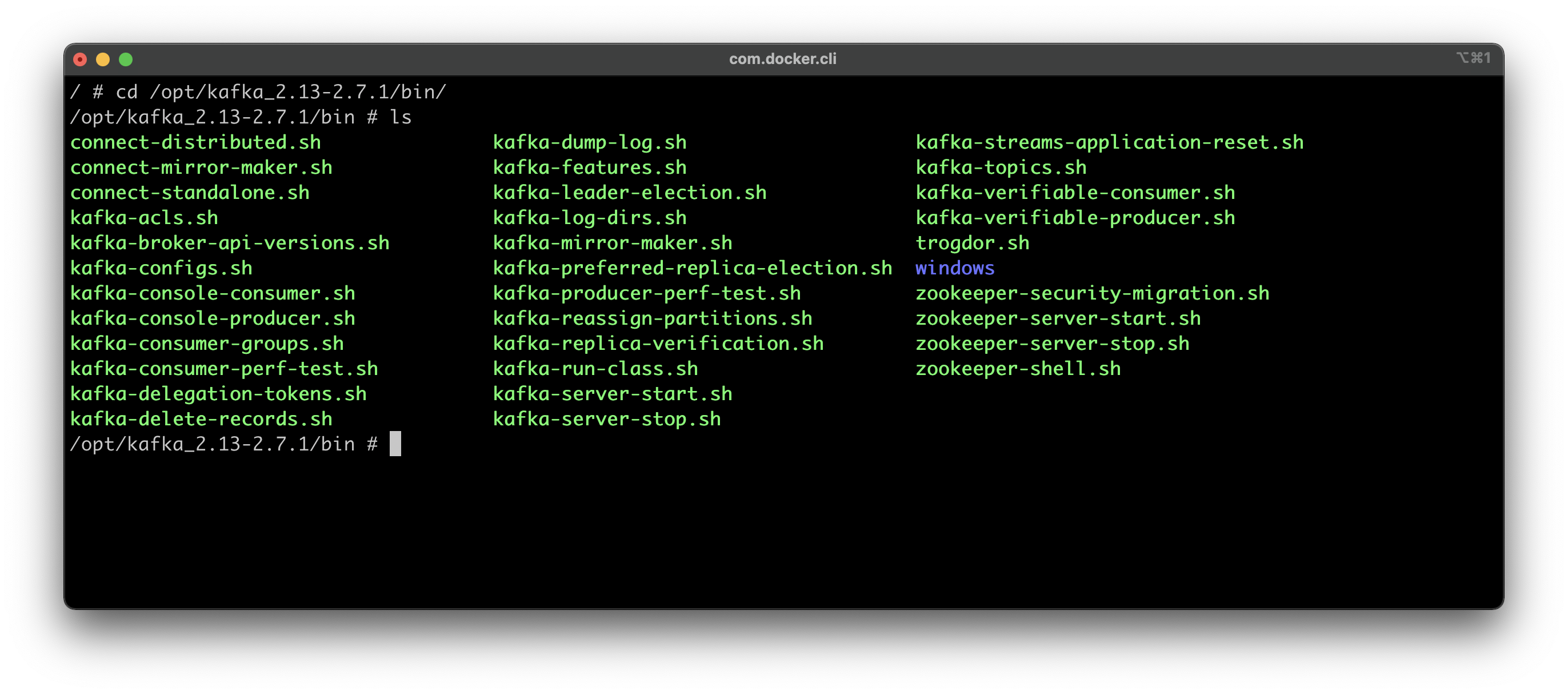Click zookeeper-server-start.sh filename
Screen dimensions: 1568x694
1058,318
